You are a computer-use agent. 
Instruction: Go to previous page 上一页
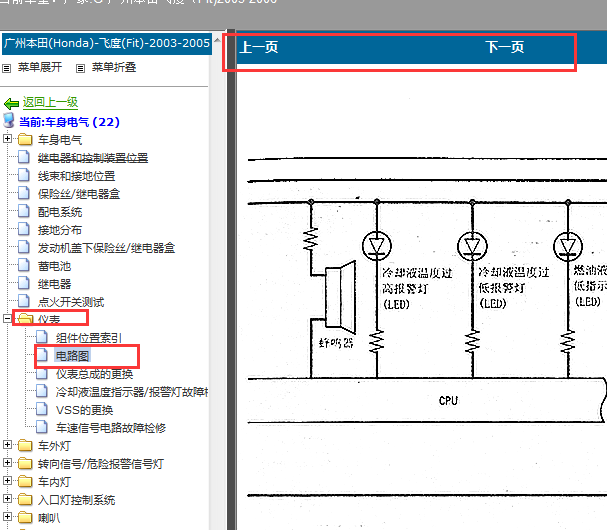[x=259, y=47]
